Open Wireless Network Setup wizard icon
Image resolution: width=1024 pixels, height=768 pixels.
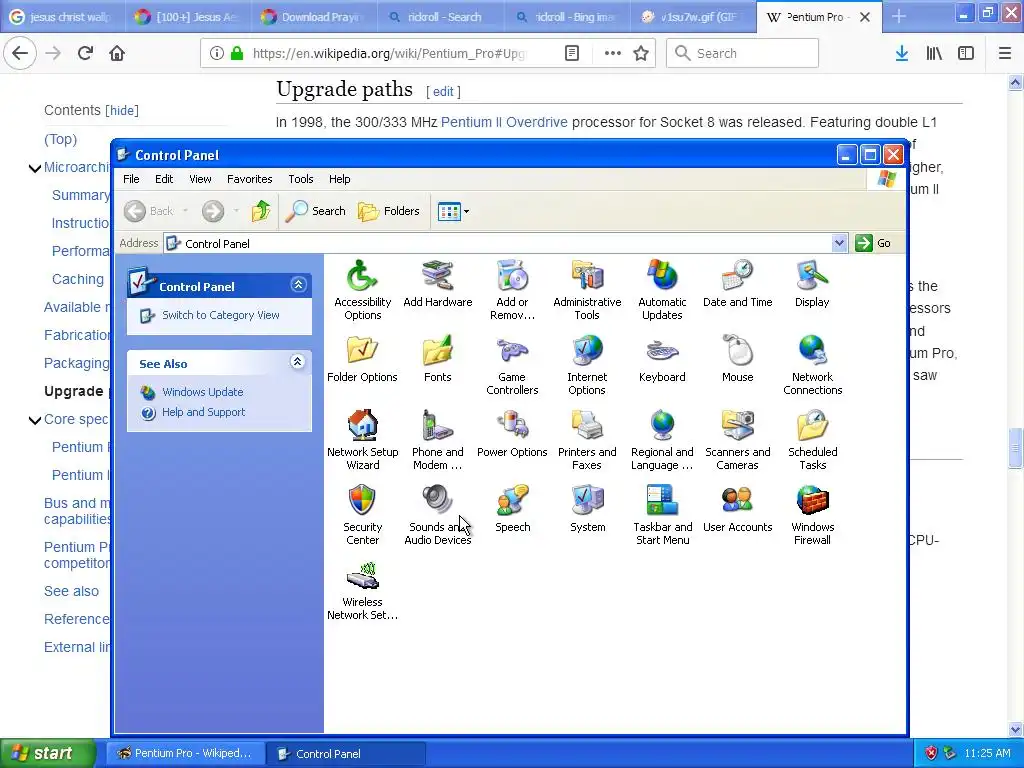(x=362, y=590)
